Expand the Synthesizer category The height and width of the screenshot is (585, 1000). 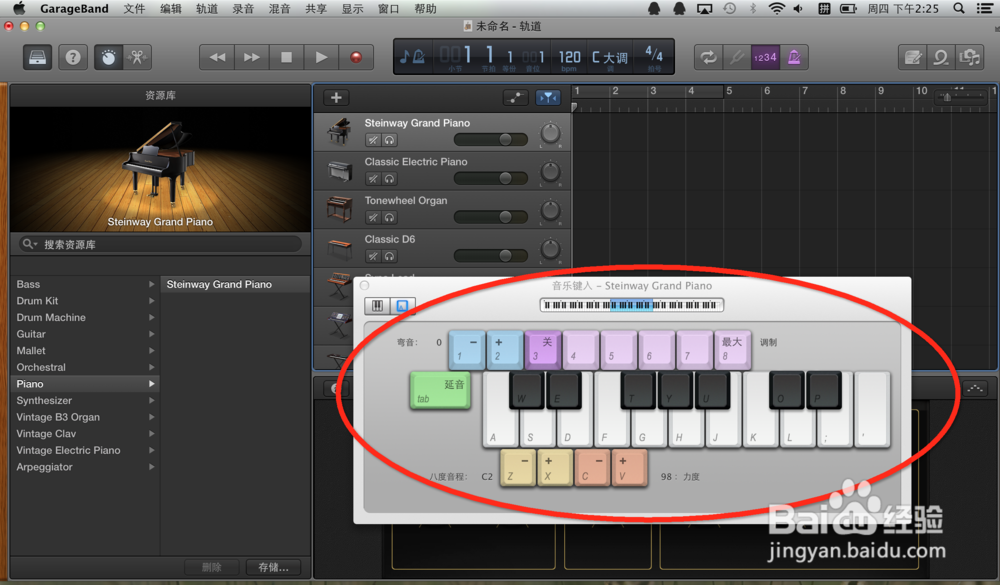(x=152, y=400)
